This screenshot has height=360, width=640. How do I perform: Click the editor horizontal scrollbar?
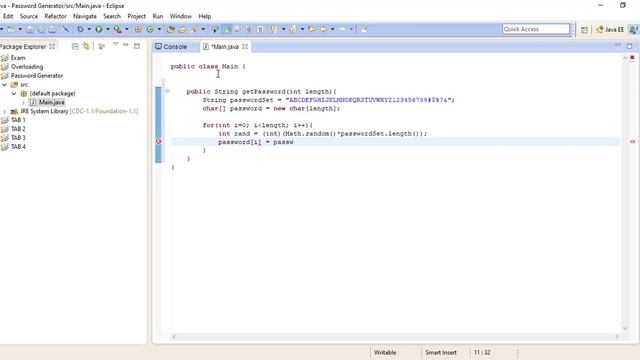395,337
